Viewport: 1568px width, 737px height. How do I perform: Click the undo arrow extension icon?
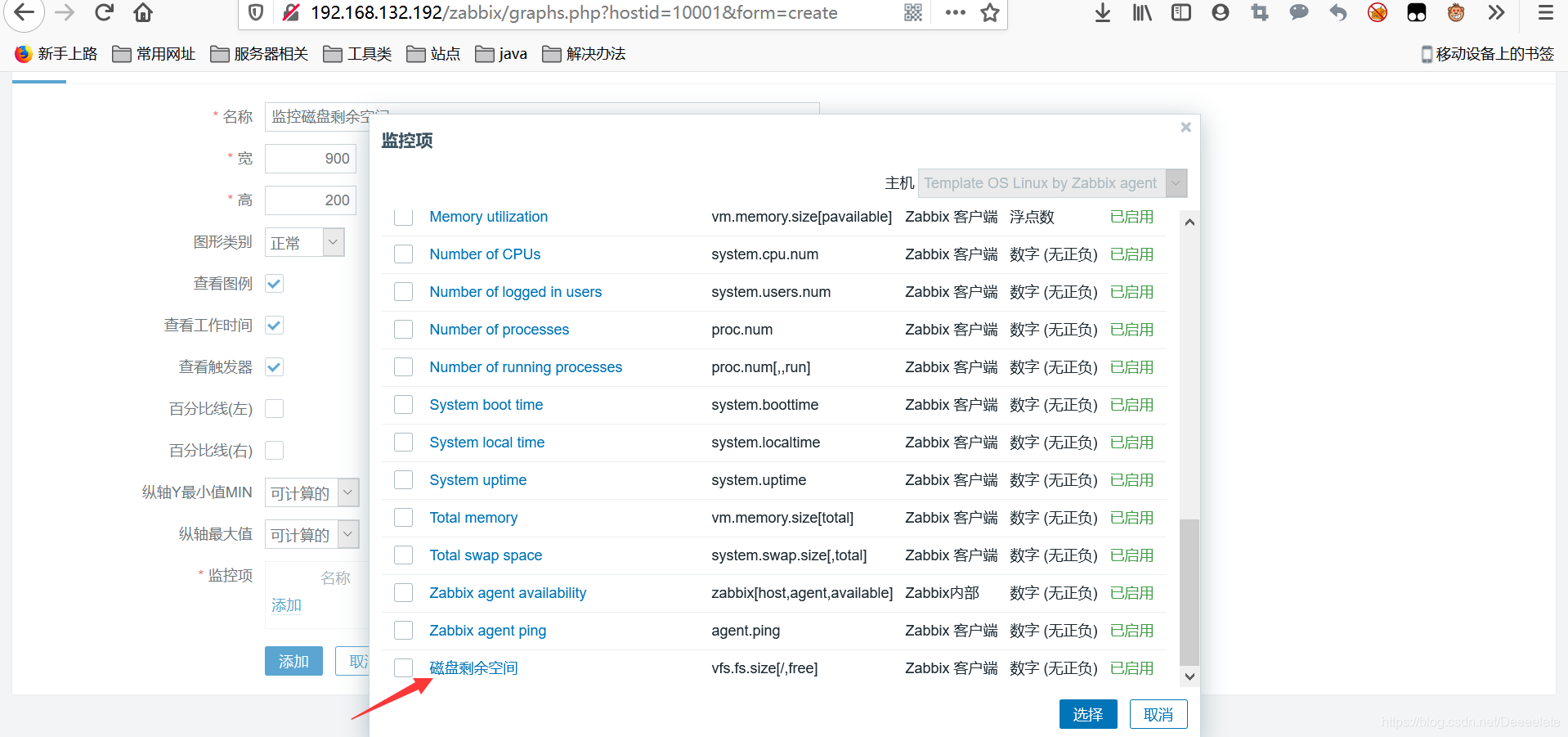point(1338,12)
